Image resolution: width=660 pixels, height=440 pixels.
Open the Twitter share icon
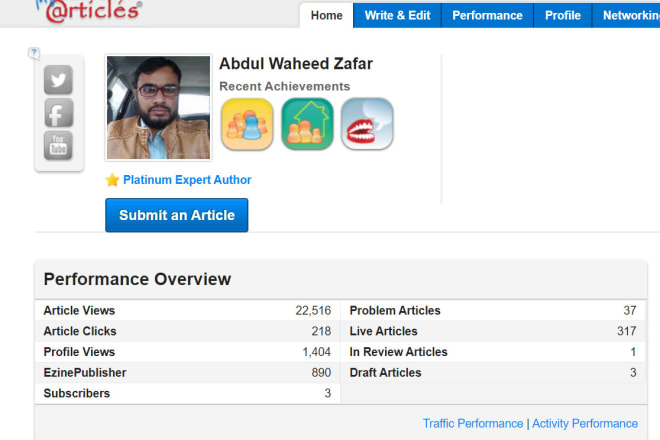[x=58, y=80]
